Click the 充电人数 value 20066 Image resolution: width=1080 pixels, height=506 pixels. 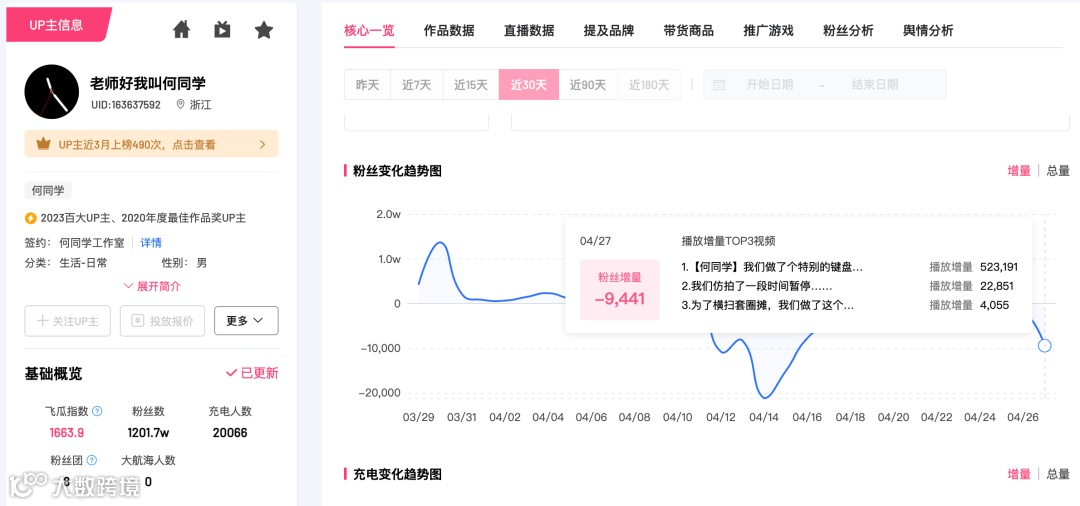(230, 432)
